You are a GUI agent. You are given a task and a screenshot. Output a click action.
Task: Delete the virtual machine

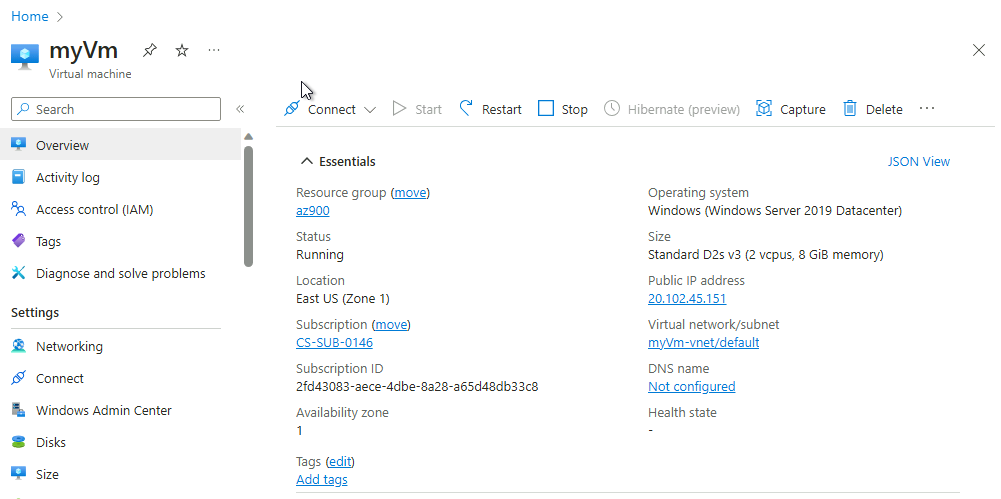tap(872, 109)
